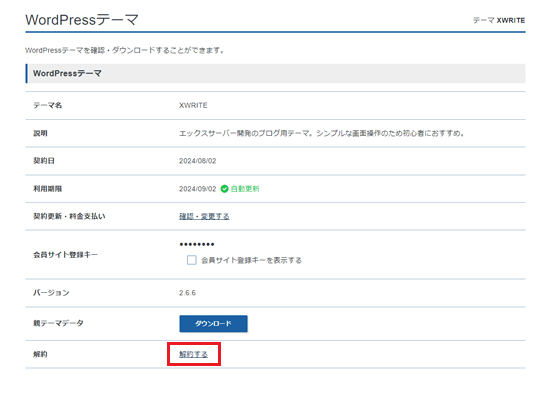
Task: Click the 契約更新・料金支払い row label
Action: click(69, 216)
